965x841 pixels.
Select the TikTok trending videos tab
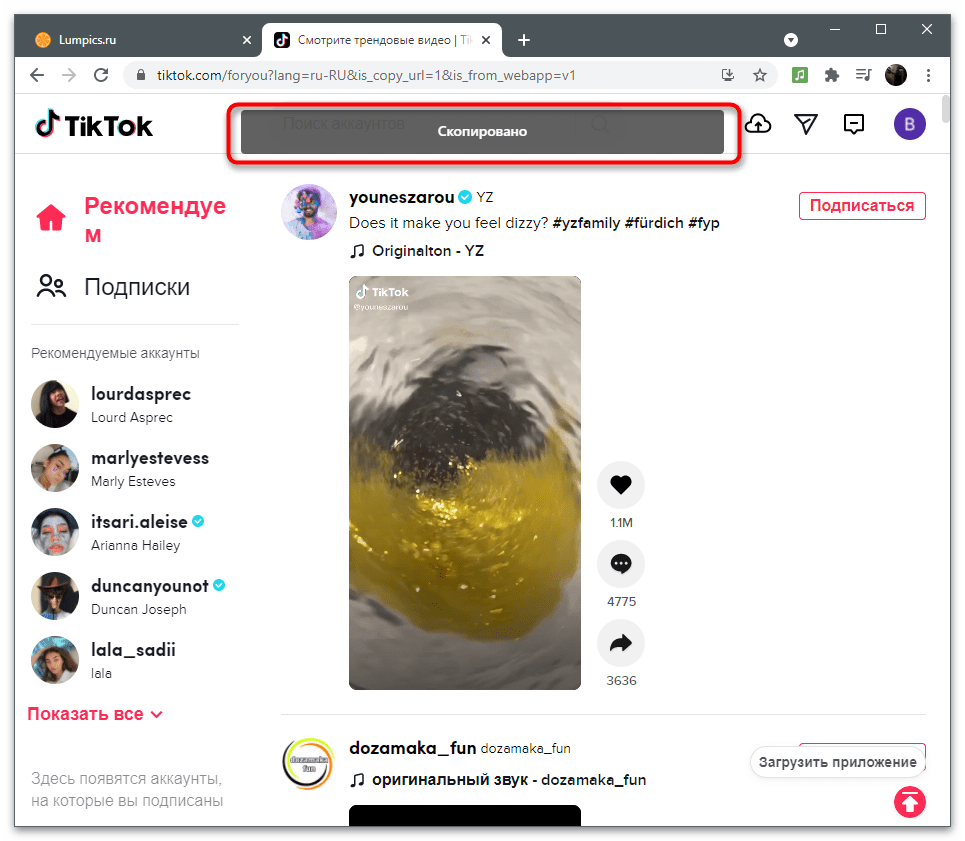(x=382, y=40)
